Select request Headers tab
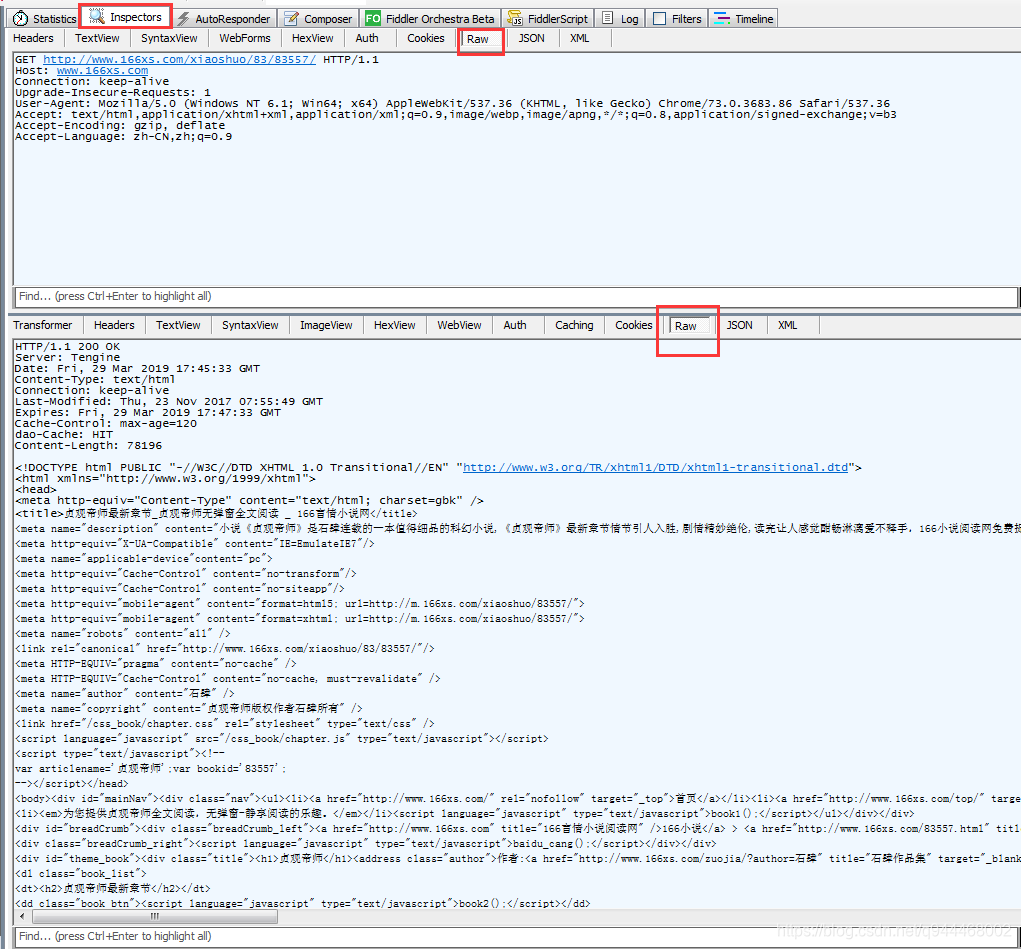The height and width of the screenshot is (949, 1021). (x=33, y=38)
